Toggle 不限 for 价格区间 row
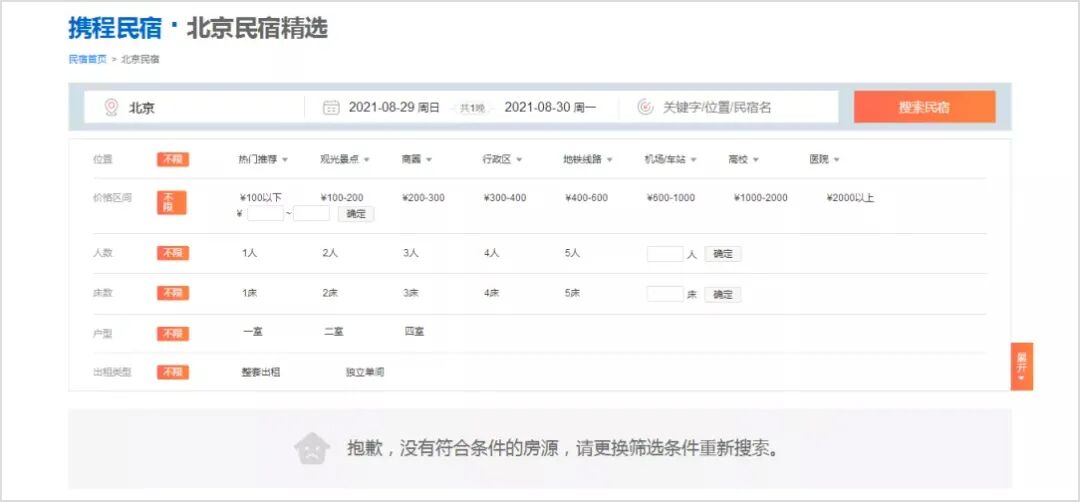 172,202
